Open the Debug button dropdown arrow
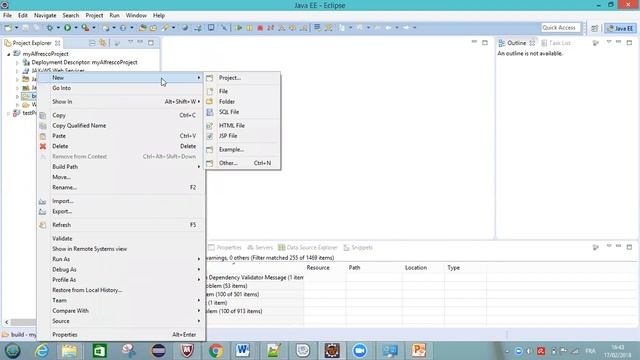Screen dimensions: 640x360 (58, 28)
